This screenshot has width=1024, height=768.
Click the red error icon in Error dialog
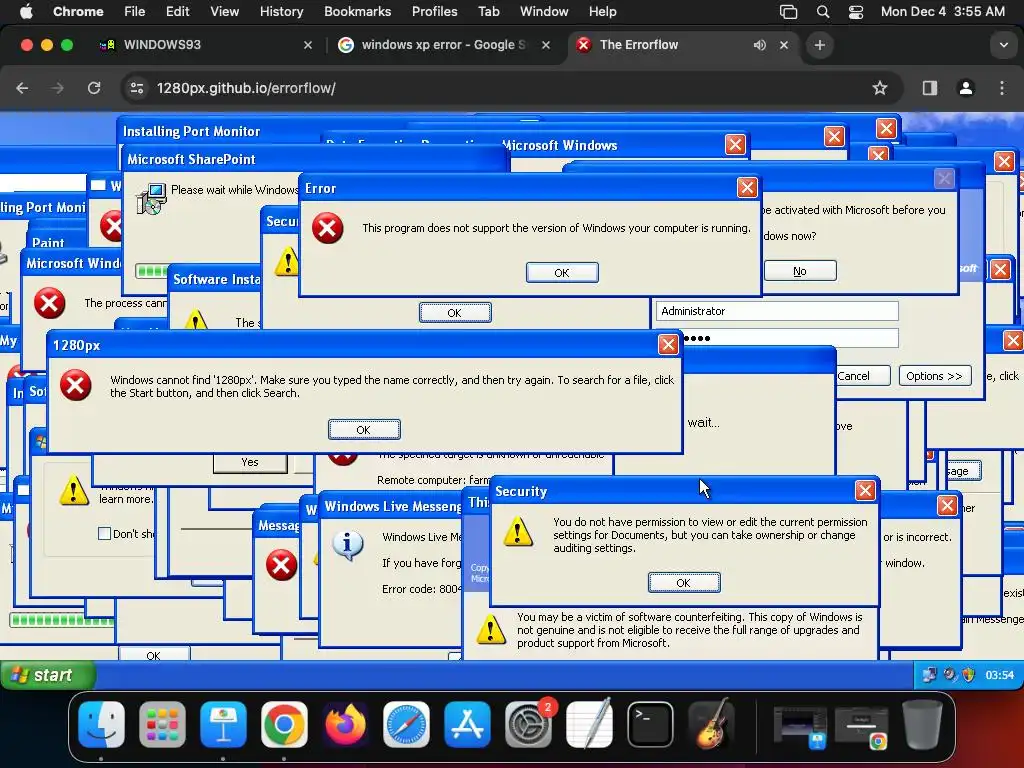[327, 229]
